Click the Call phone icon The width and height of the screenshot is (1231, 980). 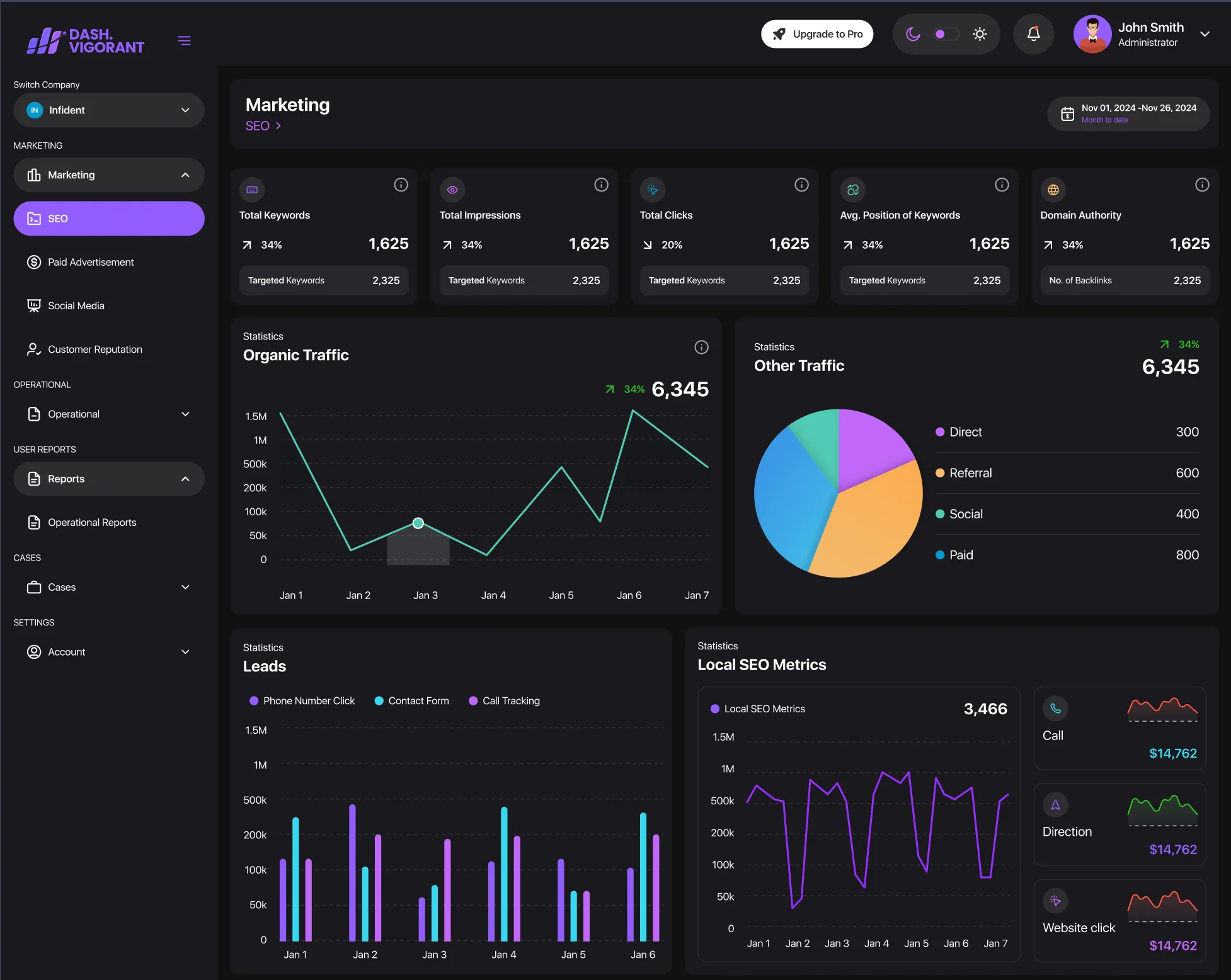pyautogui.click(x=1055, y=709)
